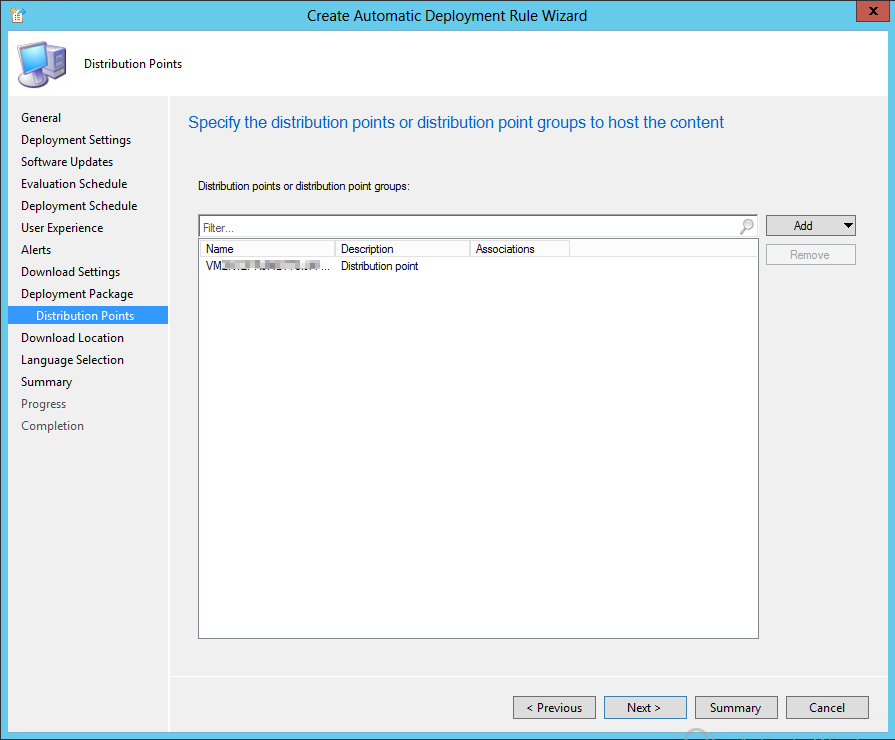
Task: Open the Download Settings page
Action: click(x=70, y=272)
